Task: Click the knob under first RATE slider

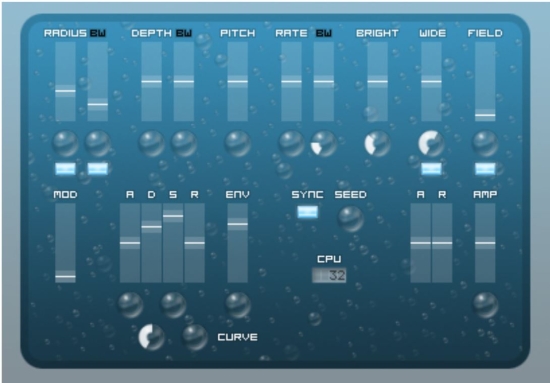Action: pos(291,144)
